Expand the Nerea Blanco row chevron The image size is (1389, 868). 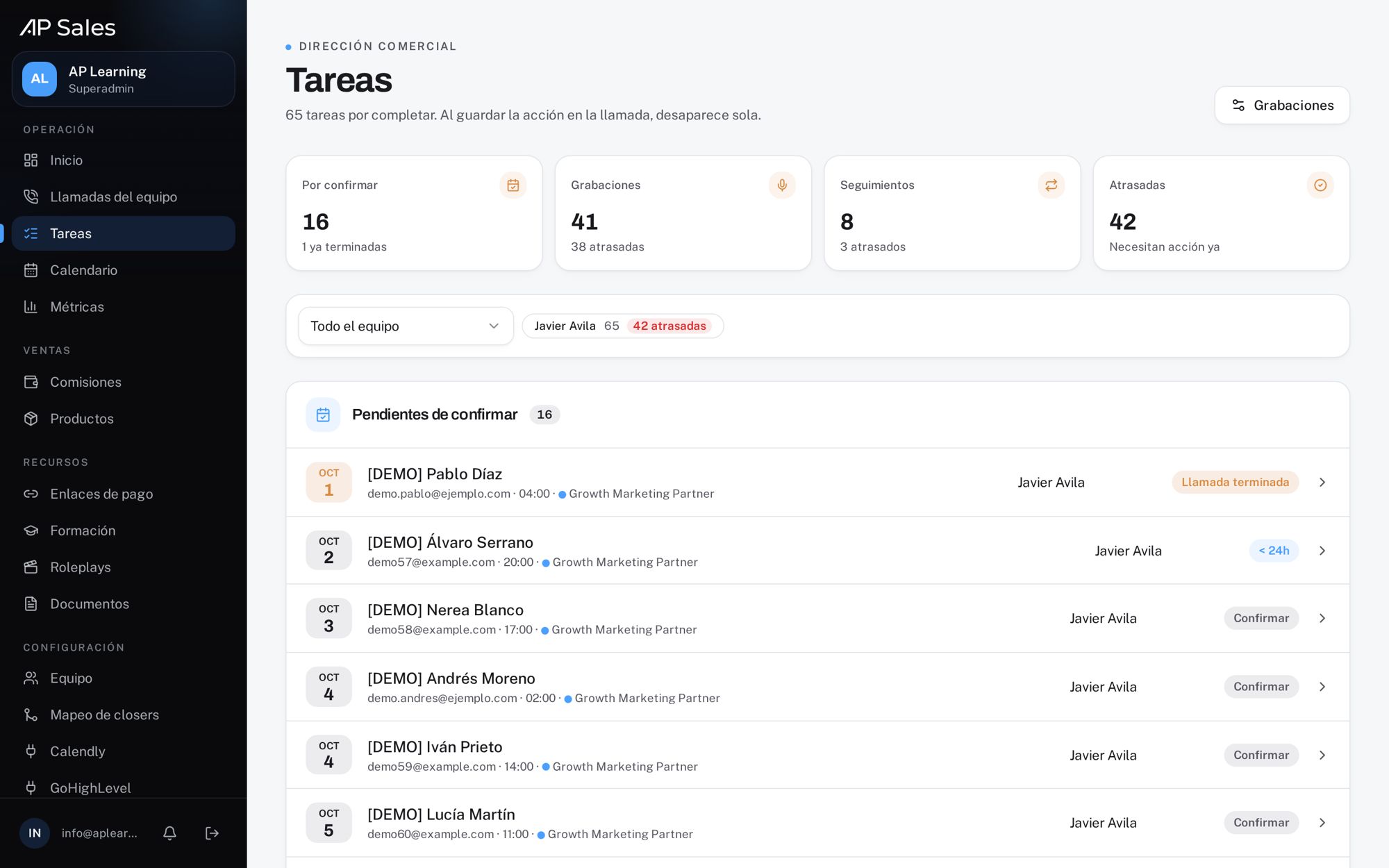pyautogui.click(x=1322, y=618)
